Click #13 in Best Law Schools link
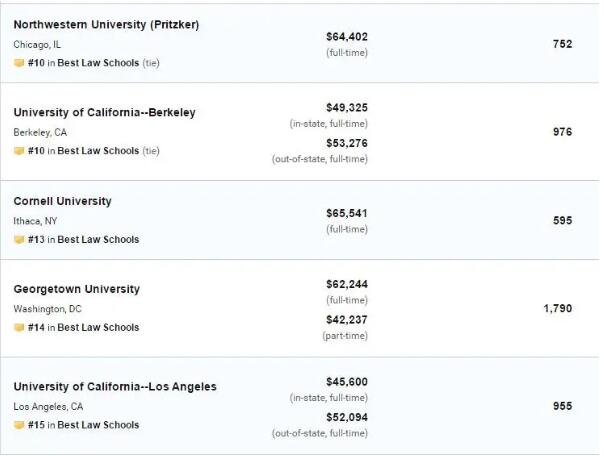 [x=83, y=240]
